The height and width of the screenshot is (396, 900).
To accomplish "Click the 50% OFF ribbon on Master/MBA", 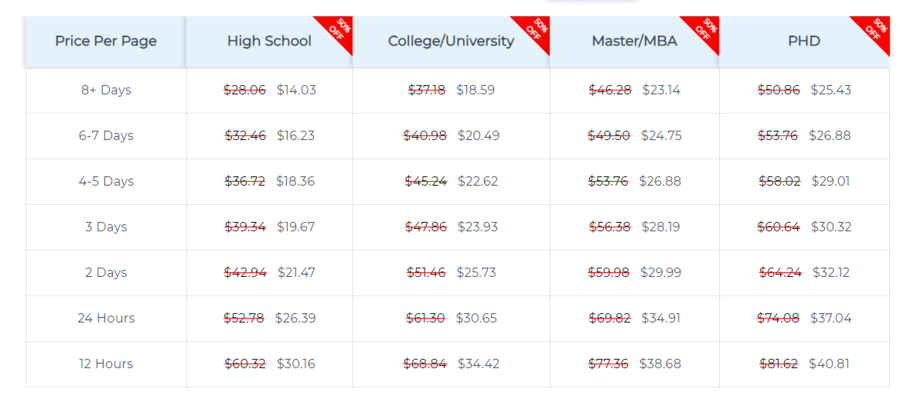I will (704, 30).
